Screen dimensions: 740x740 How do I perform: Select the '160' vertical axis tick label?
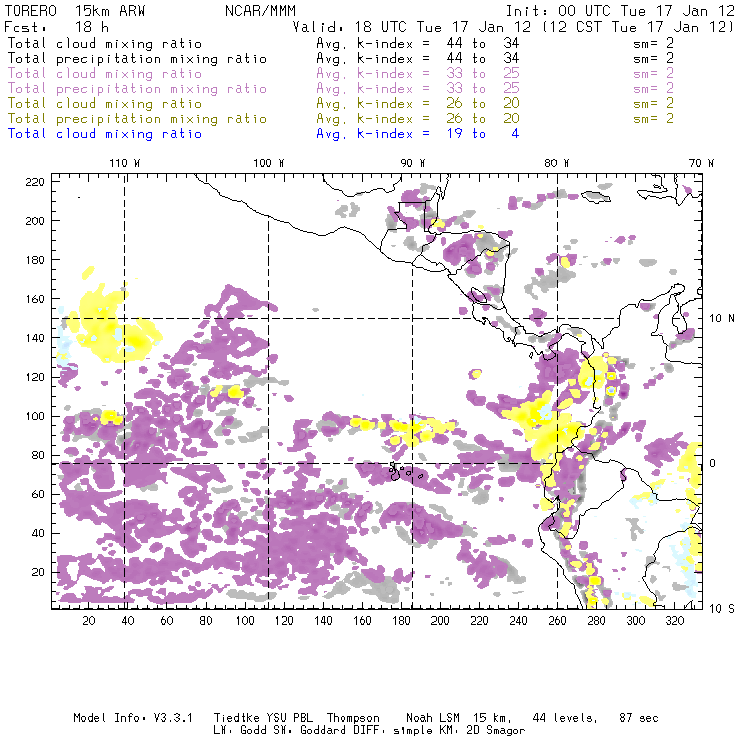click(35, 299)
